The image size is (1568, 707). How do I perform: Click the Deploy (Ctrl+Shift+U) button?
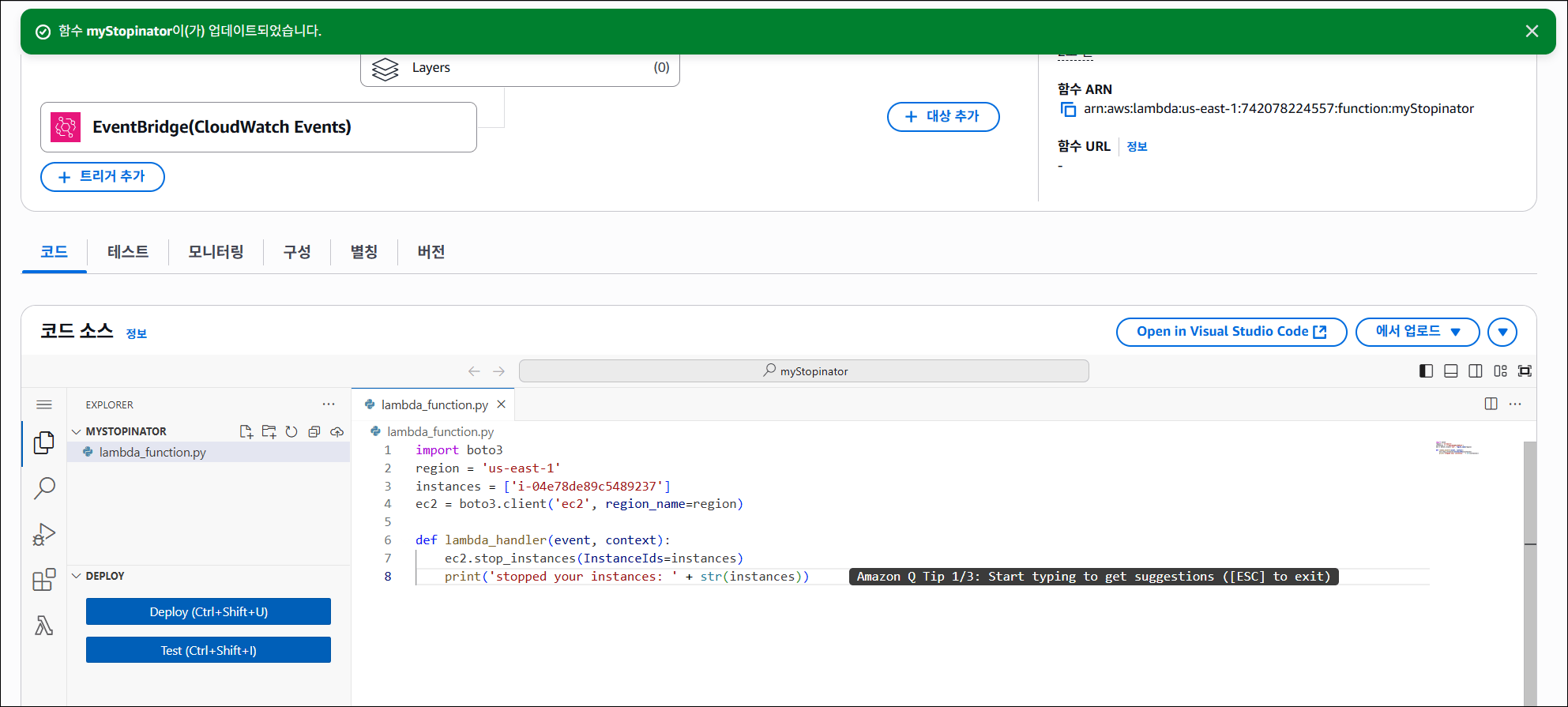pos(209,612)
